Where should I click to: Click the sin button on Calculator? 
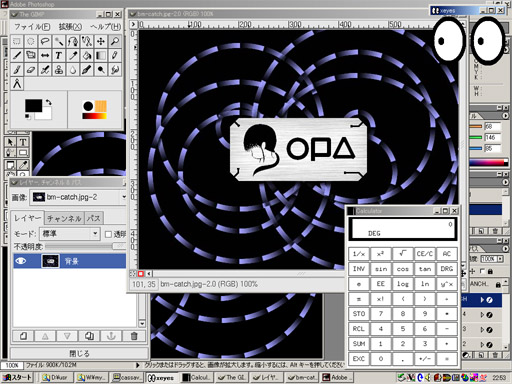[x=381, y=269]
